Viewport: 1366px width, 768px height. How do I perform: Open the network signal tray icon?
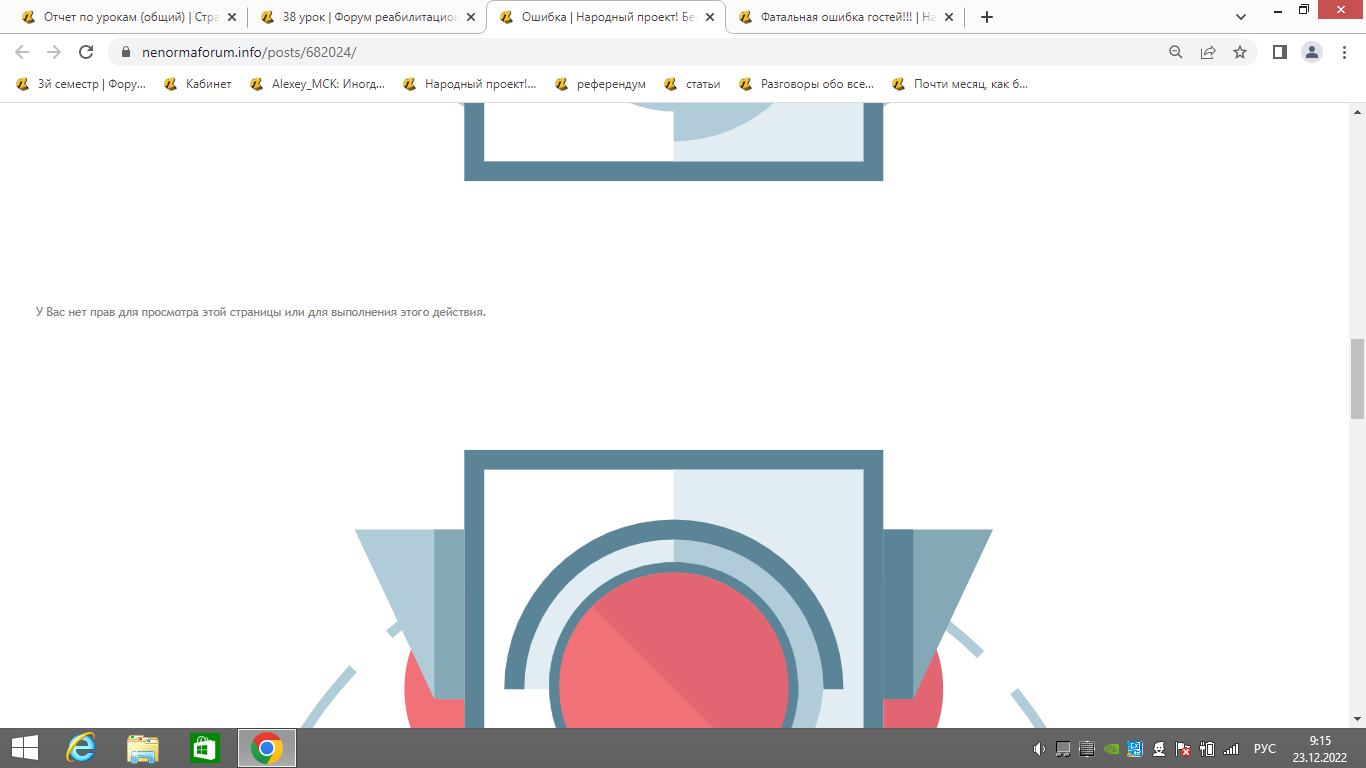tap(1231, 748)
